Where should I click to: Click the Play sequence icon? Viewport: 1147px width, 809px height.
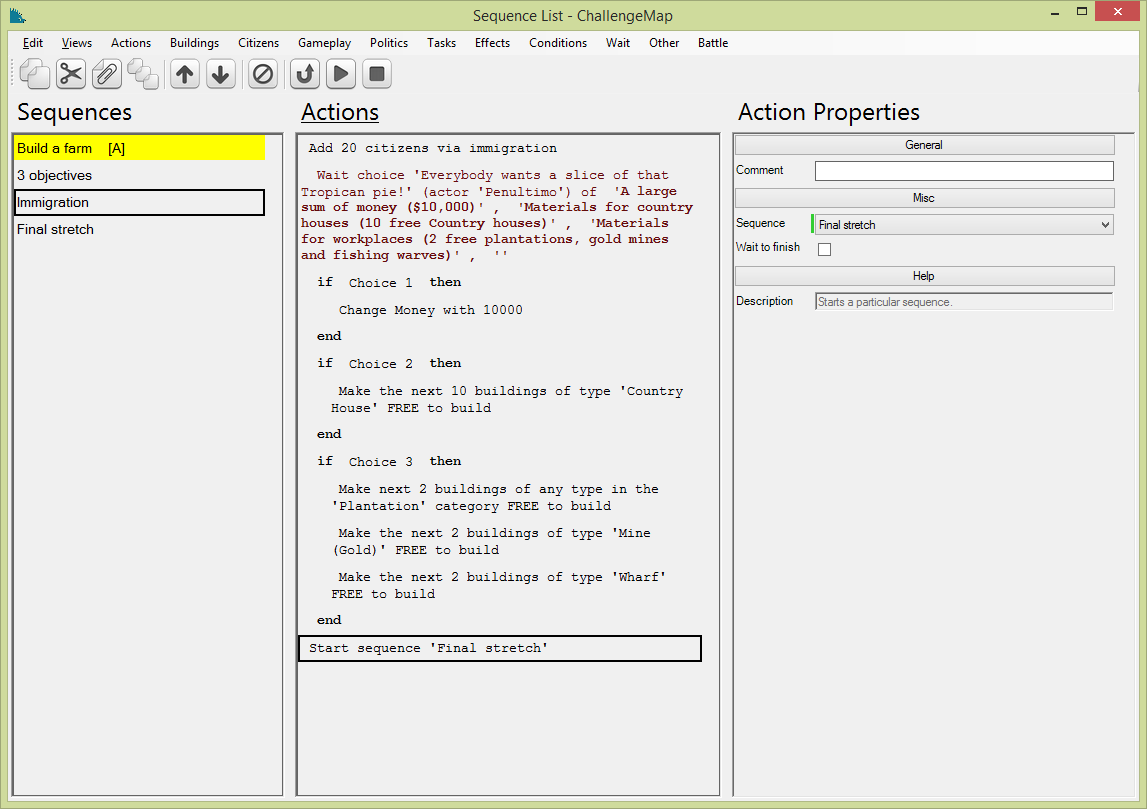click(341, 74)
